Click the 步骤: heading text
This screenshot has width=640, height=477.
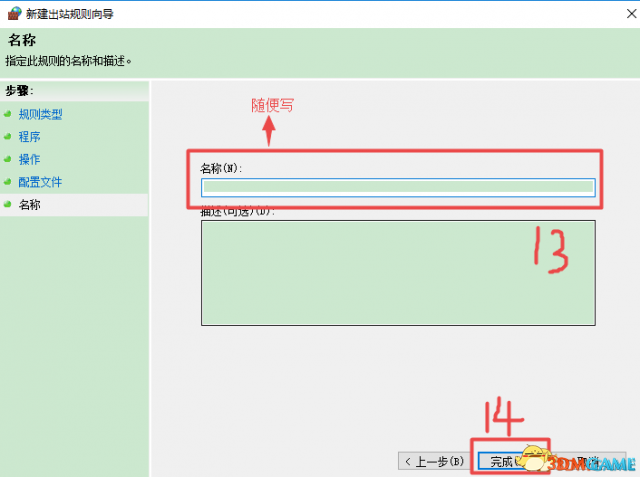point(19,91)
